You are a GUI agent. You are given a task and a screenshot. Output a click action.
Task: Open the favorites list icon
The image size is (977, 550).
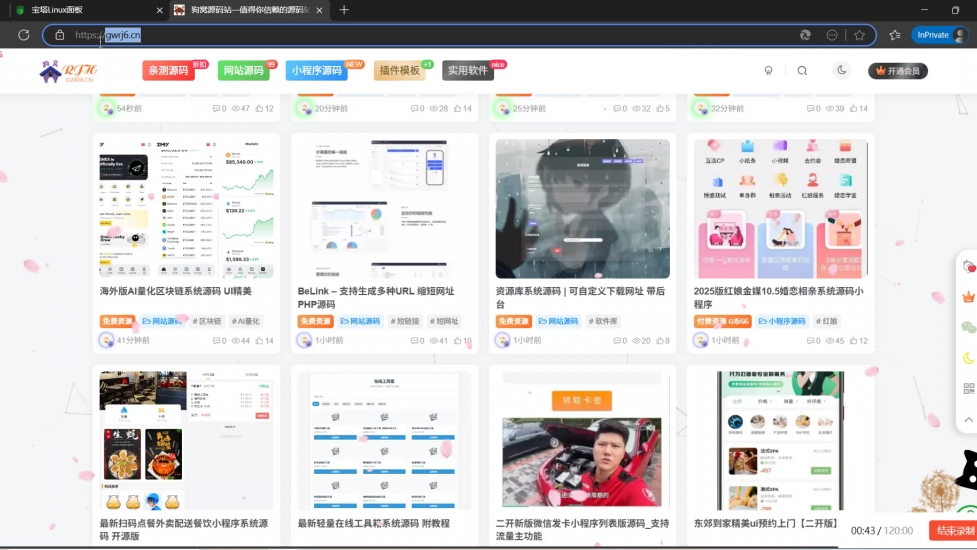895,35
